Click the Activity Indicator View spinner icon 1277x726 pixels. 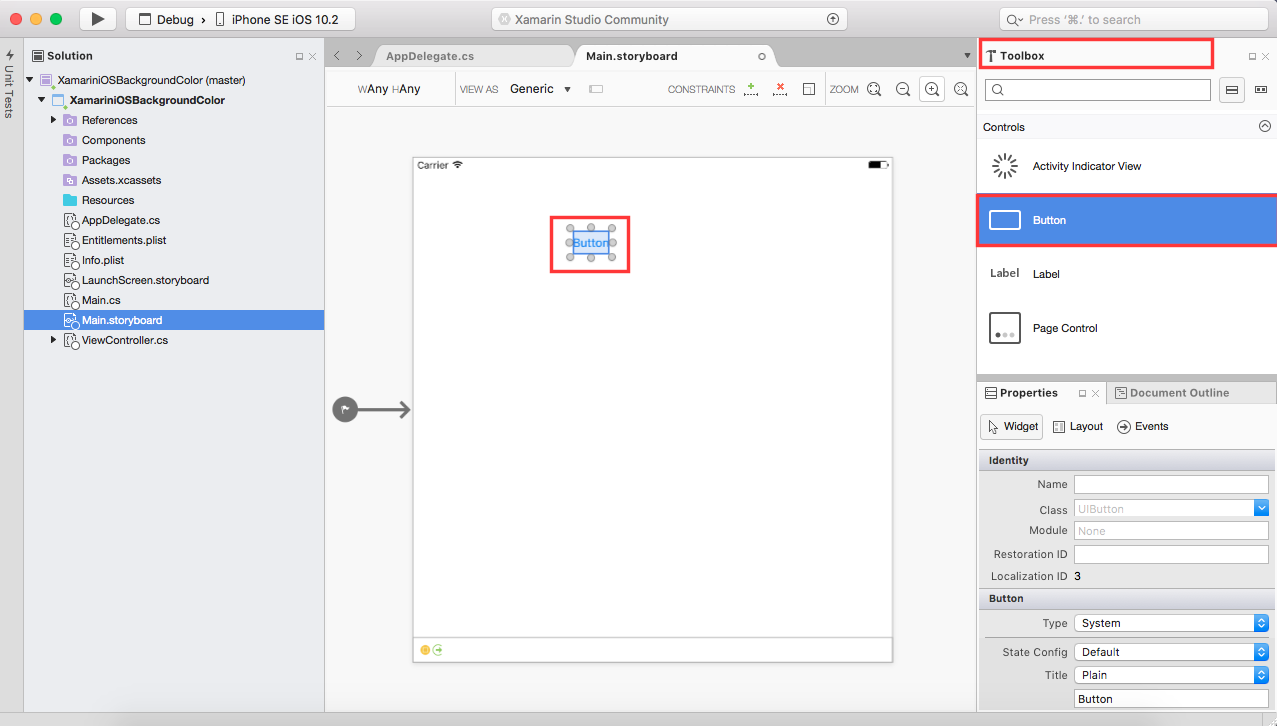coord(1004,166)
